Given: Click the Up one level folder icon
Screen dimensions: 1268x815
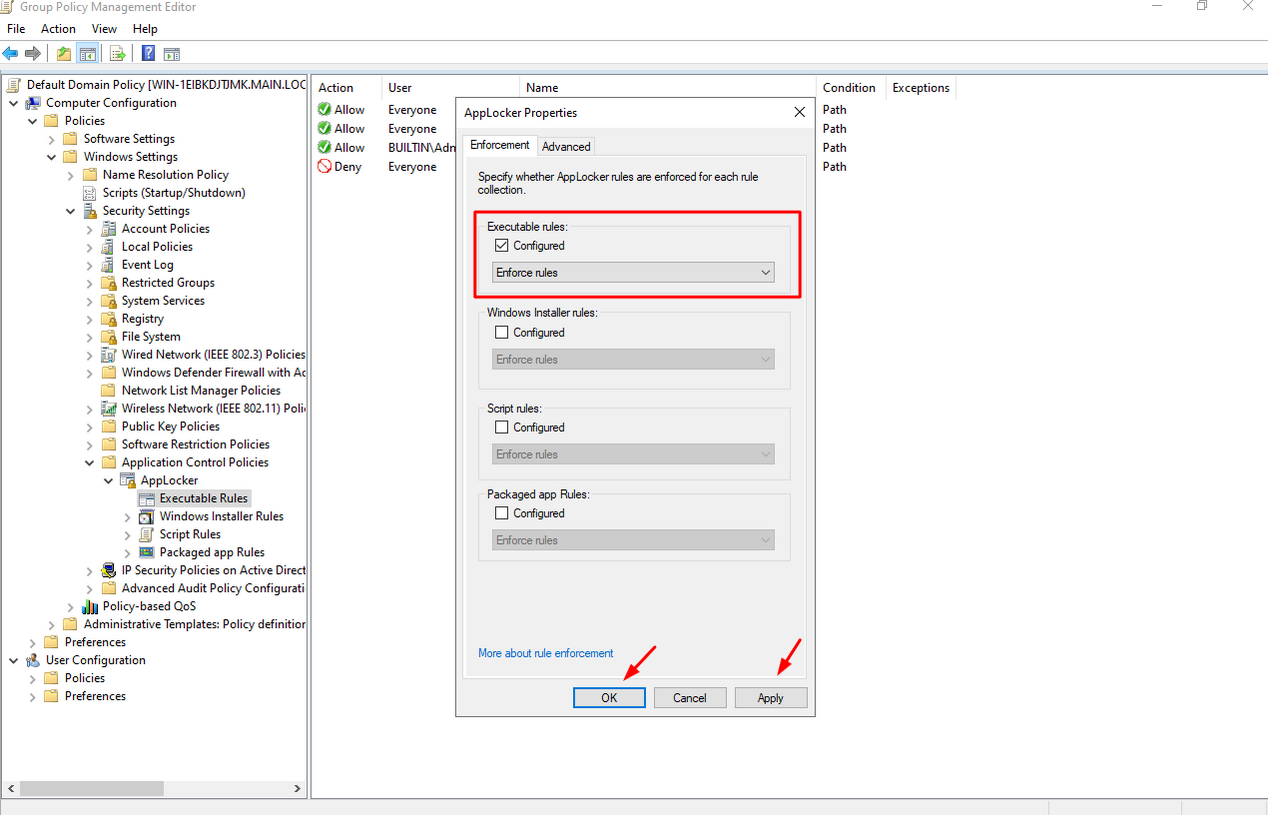Looking at the screenshot, I should [64, 54].
